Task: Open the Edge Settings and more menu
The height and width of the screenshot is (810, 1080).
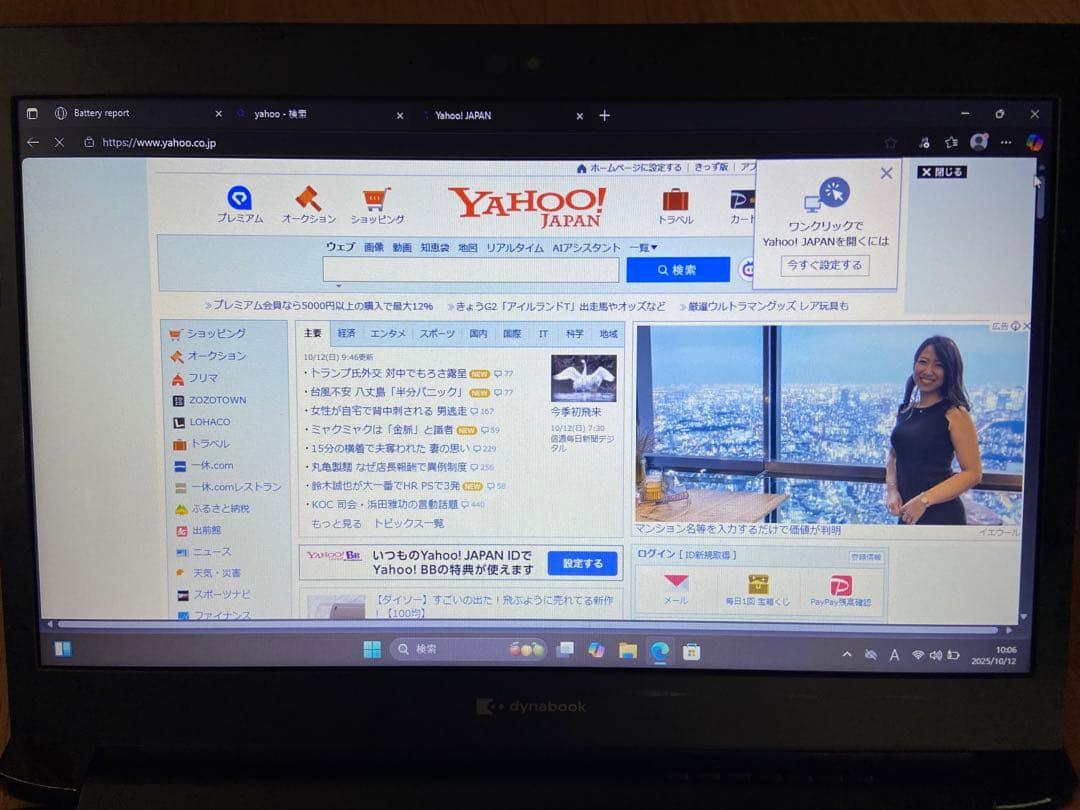Action: 1006,142
